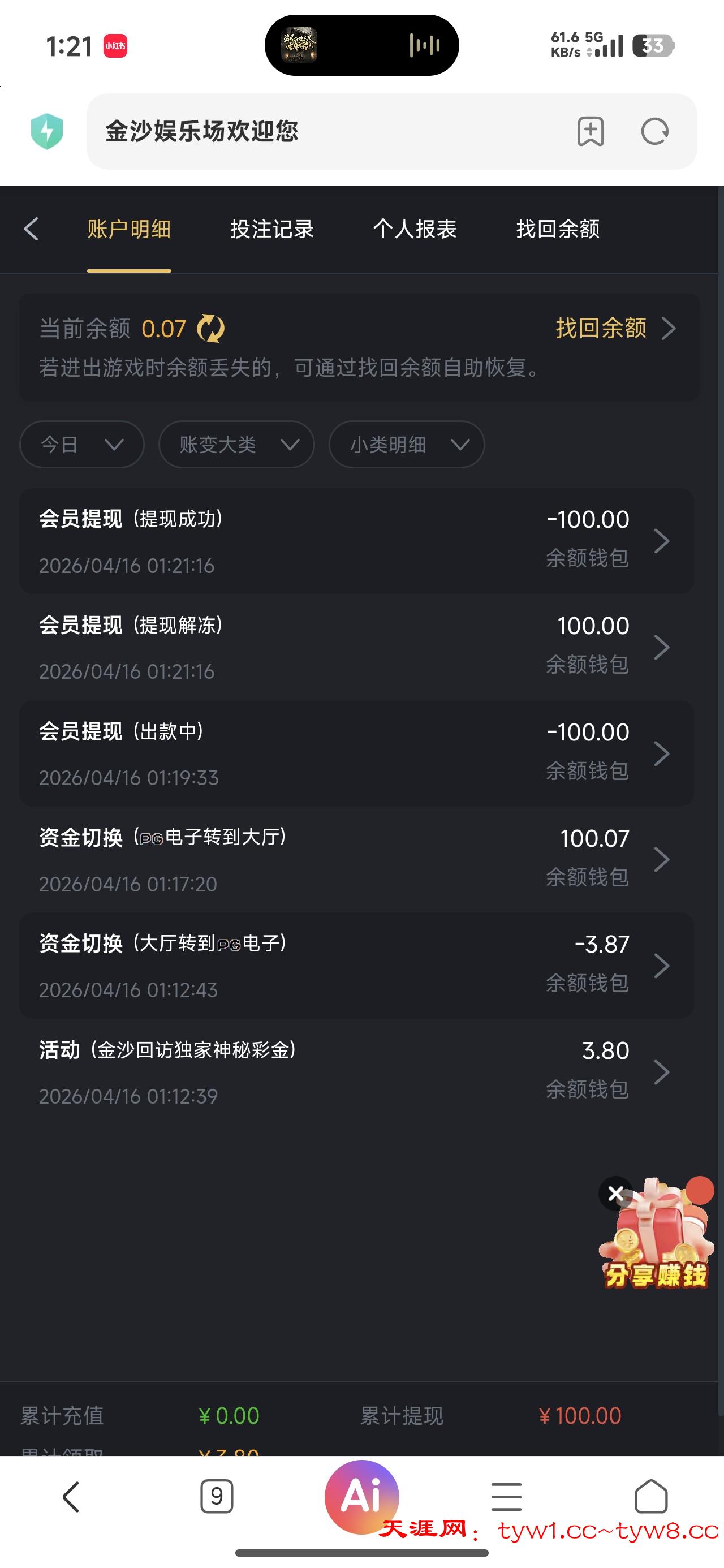The image size is (724, 1568).
Task: Expand the 小类明细 subcategory dropdown
Action: click(x=406, y=445)
